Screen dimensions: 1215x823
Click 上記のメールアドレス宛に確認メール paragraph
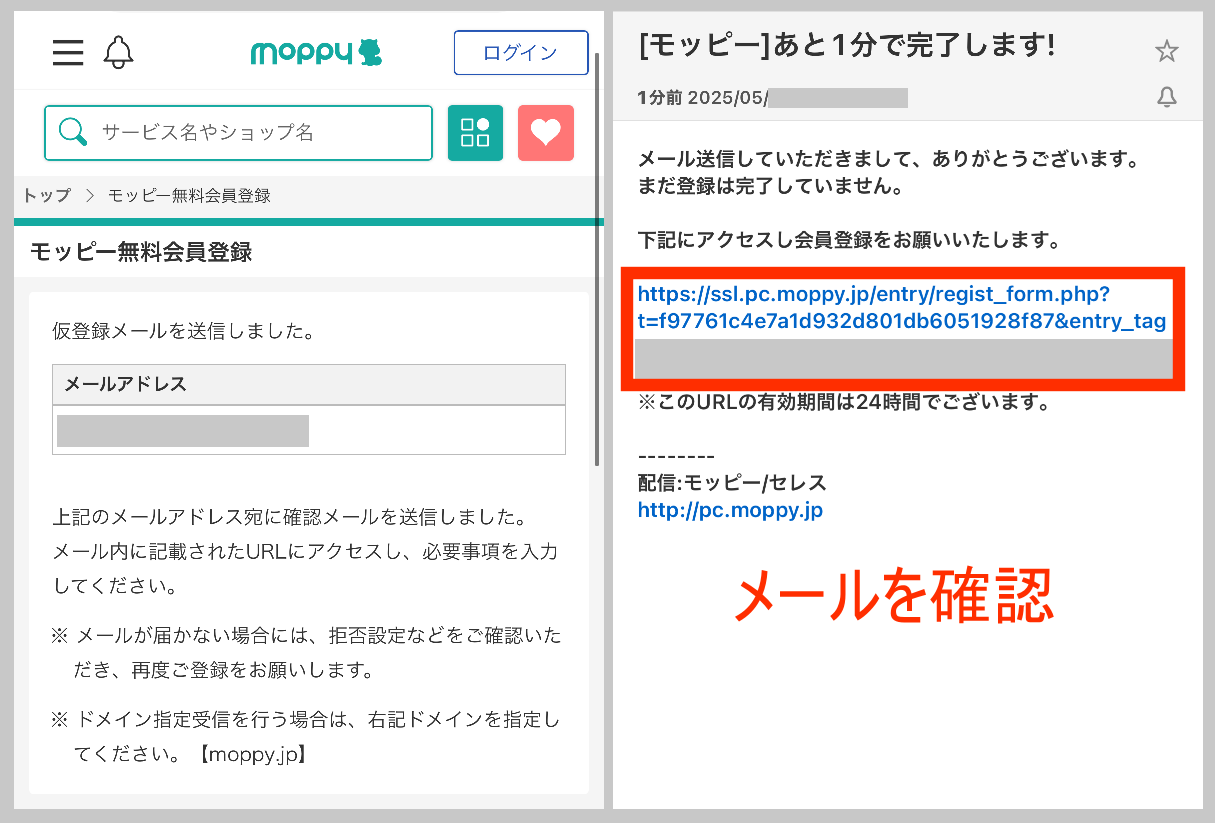(306, 551)
